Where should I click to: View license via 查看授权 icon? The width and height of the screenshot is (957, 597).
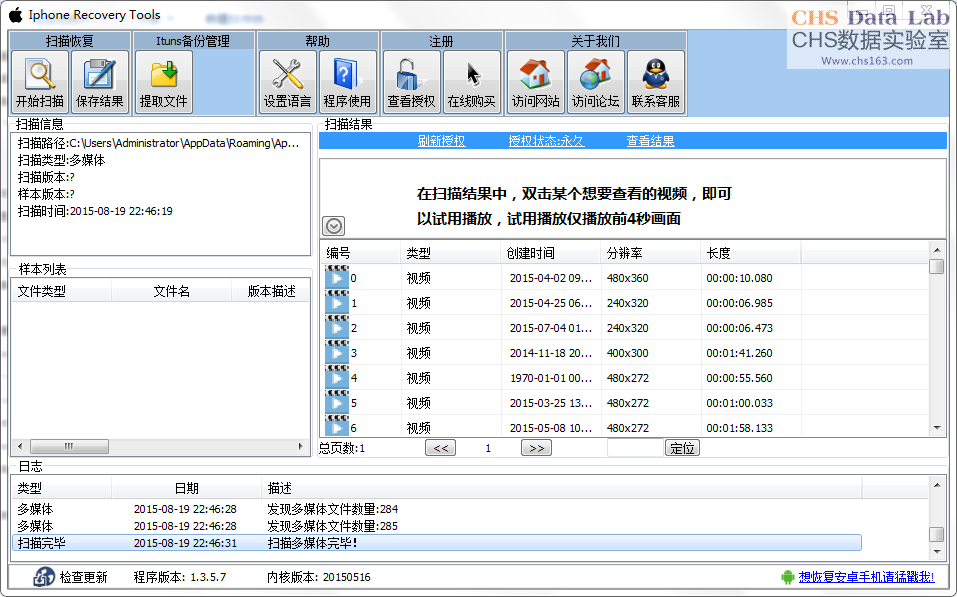pyautogui.click(x=411, y=82)
